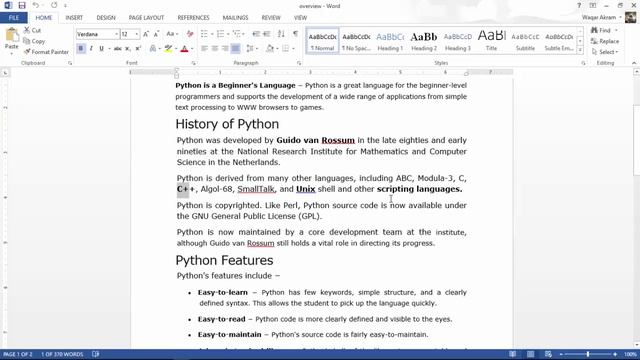The width and height of the screenshot is (640, 360).
Task: Switch to the PAGE LAYOUT tab
Action: click(x=146, y=18)
